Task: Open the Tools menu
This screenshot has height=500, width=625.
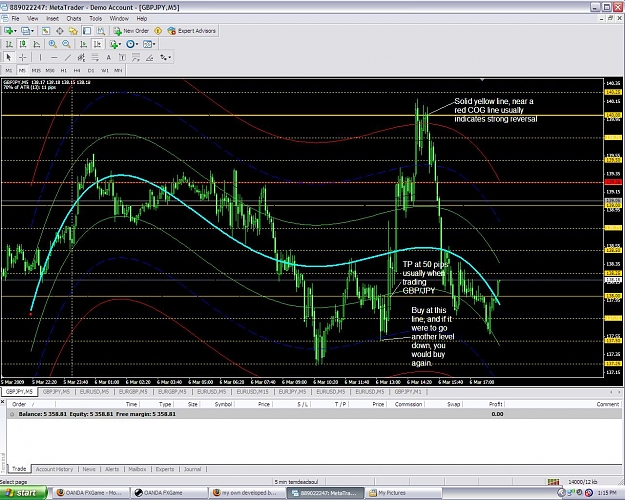Action: tap(95, 18)
